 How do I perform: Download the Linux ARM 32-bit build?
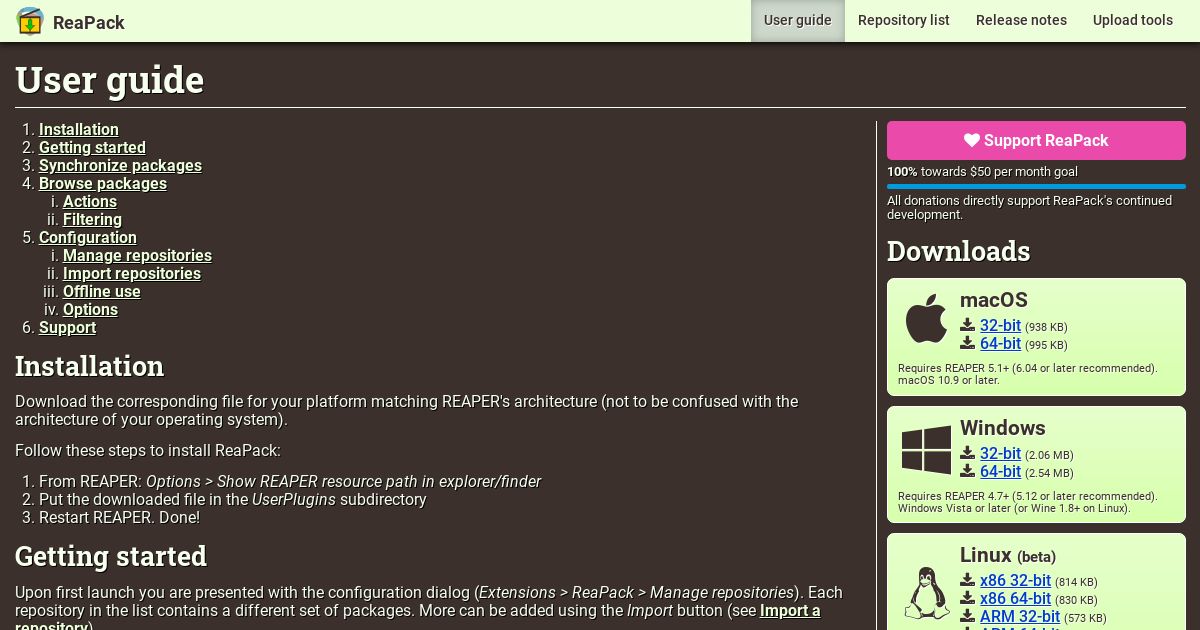coord(1020,616)
